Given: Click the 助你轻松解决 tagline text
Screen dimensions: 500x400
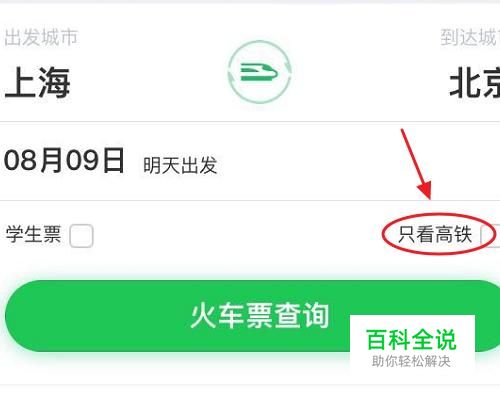Looking at the screenshot, I should (x=411, y=361).
